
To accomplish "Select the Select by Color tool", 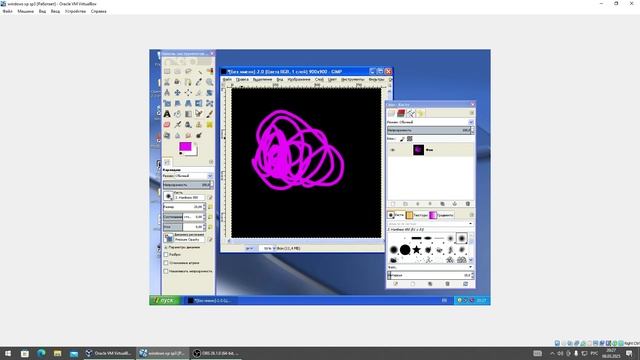I will coord(209,71).
